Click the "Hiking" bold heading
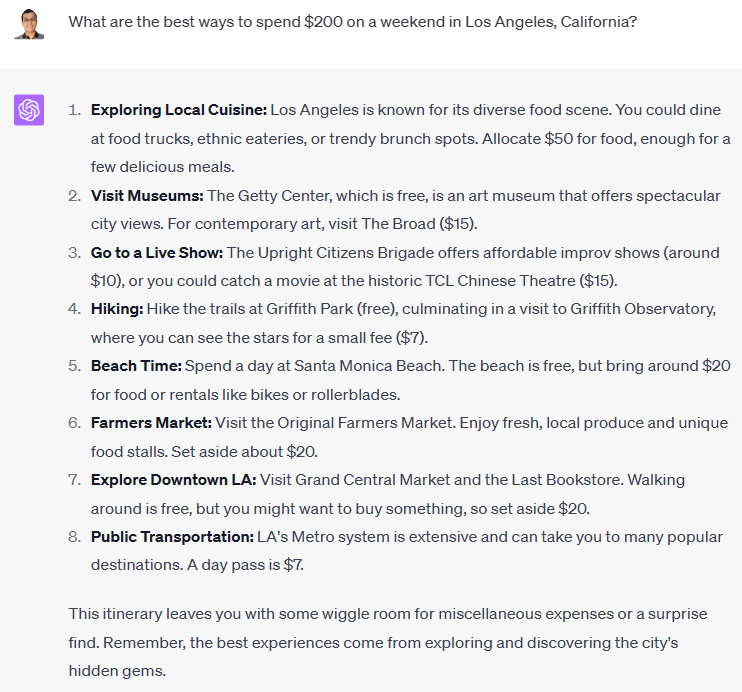This screenshot has width=742, height=692. point(117,309)
